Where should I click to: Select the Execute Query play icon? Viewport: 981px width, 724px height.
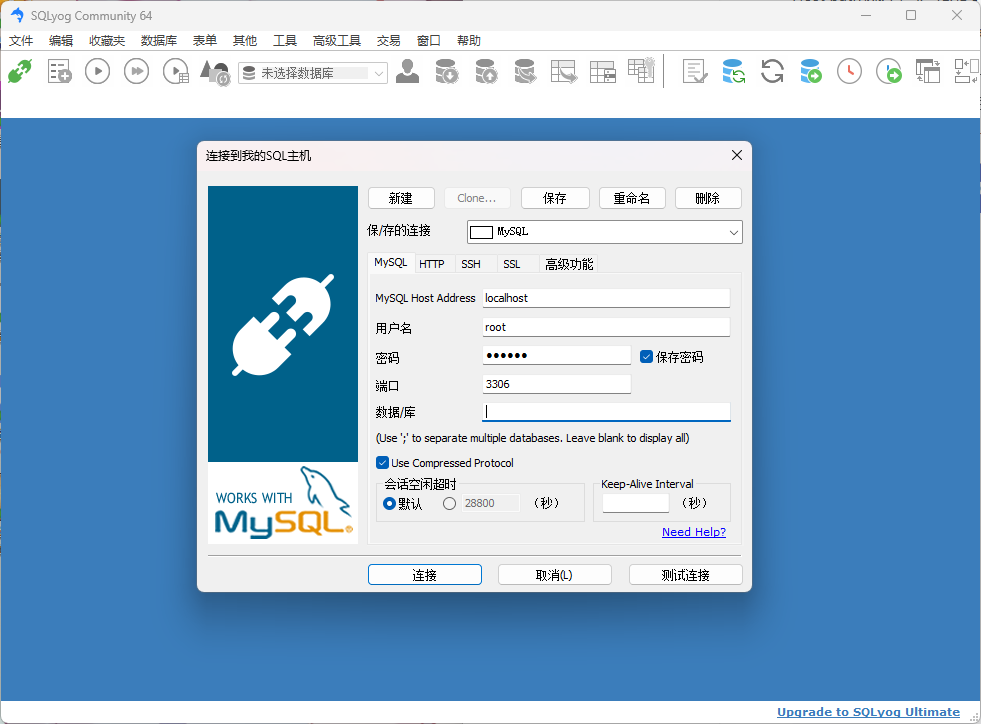pos(97,71)
